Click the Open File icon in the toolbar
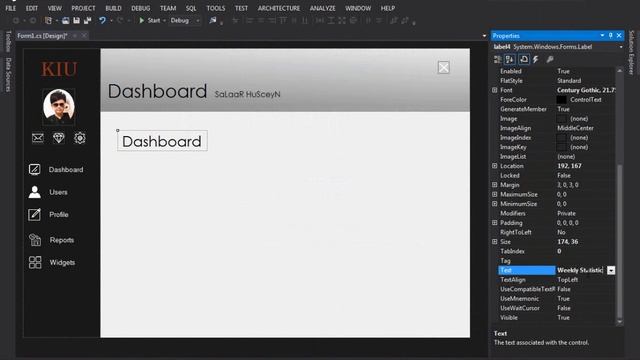Image resolution: width=640 pixels, height=360 pixels. click(65, 20)
